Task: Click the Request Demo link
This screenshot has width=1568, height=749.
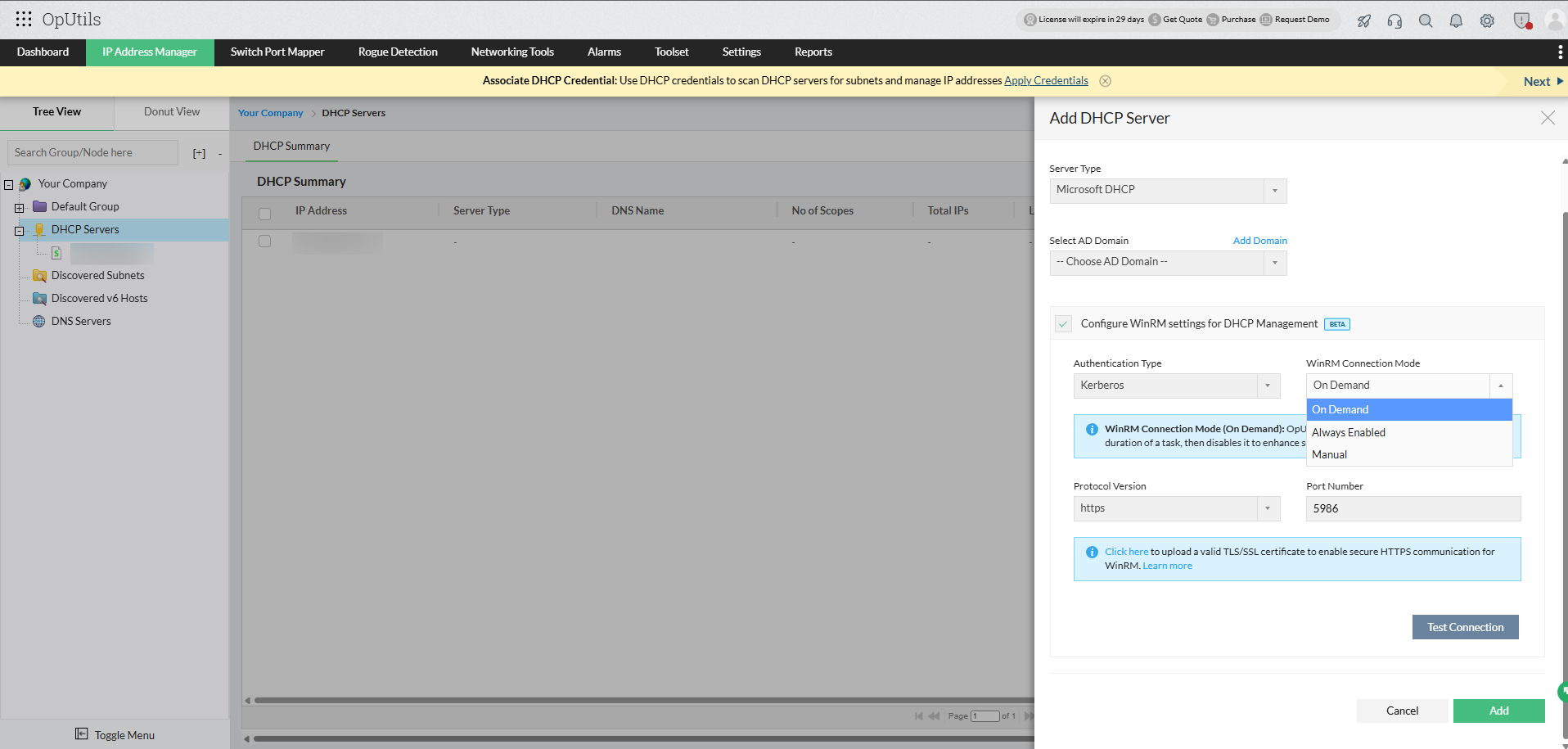Action: tap(1295, 20)
